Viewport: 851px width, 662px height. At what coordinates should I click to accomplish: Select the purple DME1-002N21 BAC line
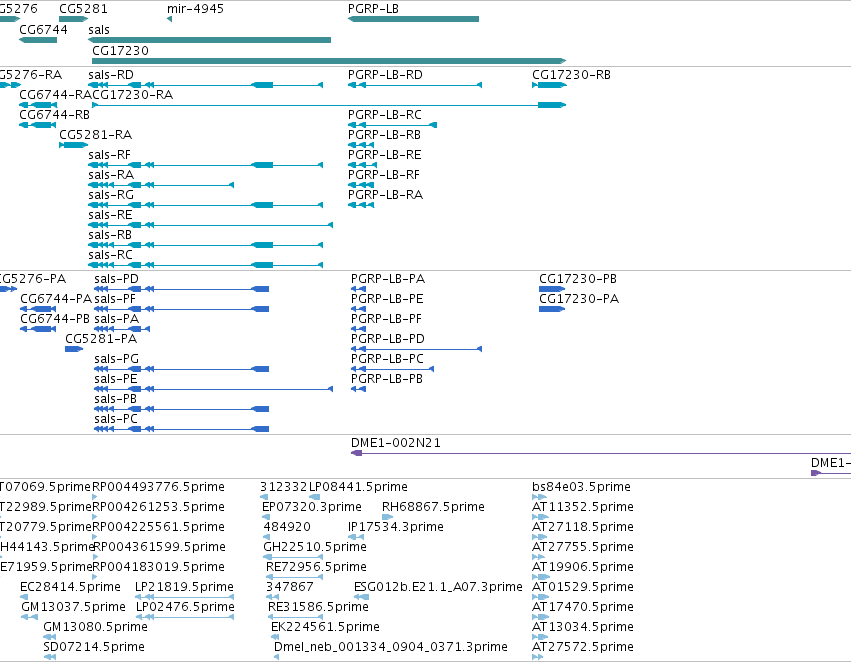coord(601,453)
